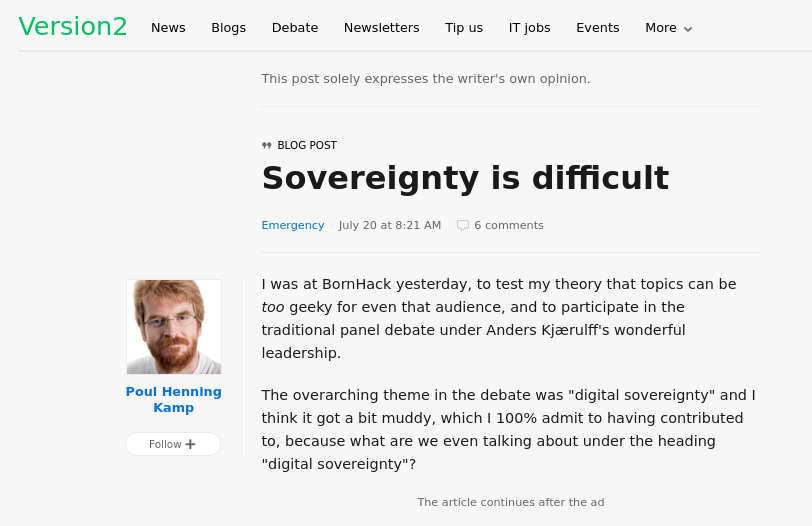This screenshot has height=526, width=812.
Task: Jump to the 6 comments link
Action: coord(508,226)
